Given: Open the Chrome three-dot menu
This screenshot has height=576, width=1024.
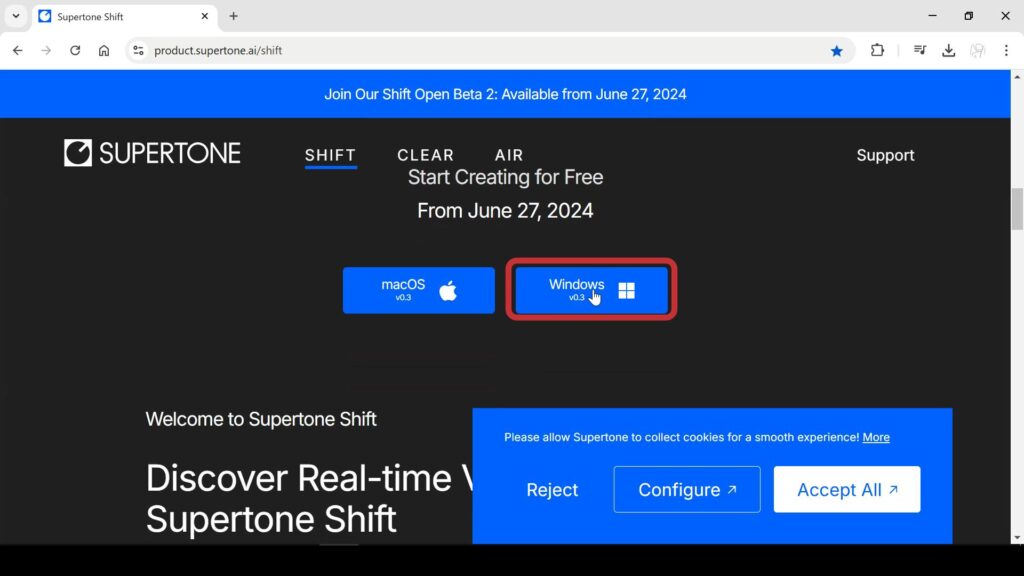Looking at the screenshot, I should point(1006,51).
